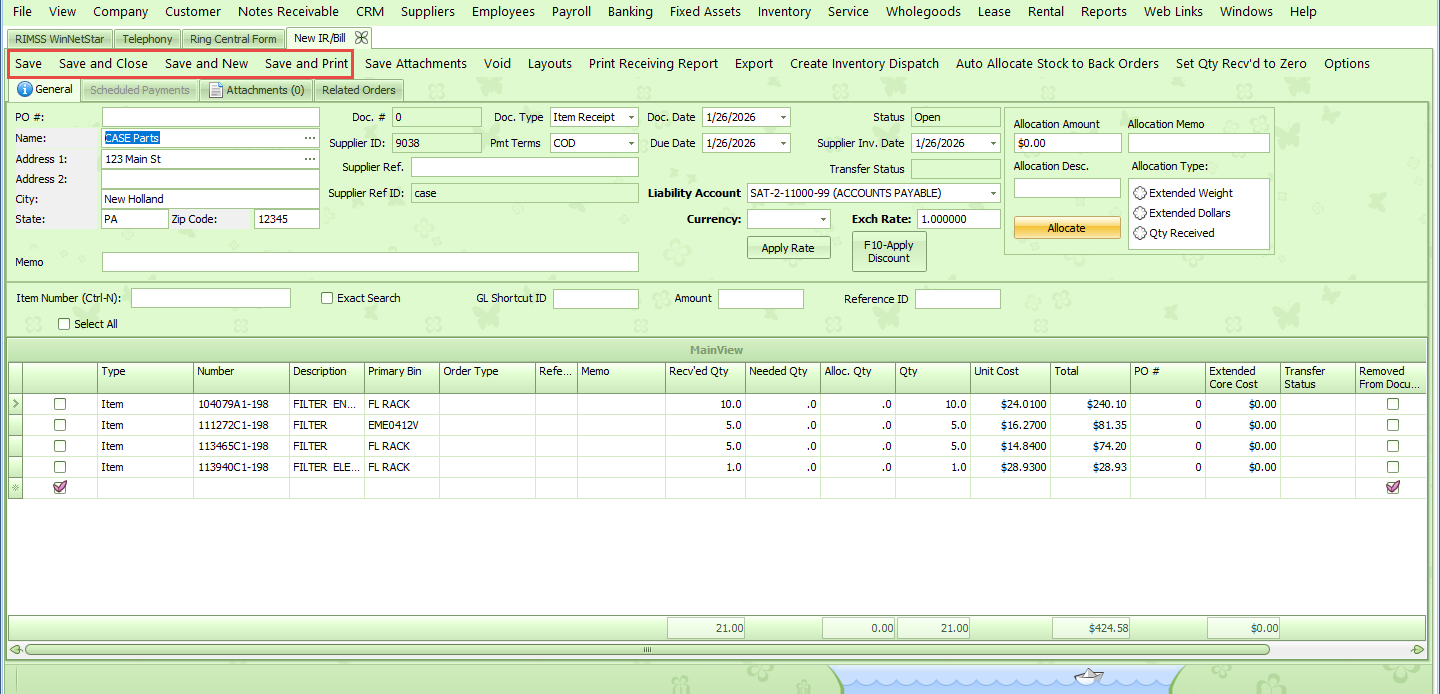
Task: Select Qty Received allocation type
Action: 1140,233
